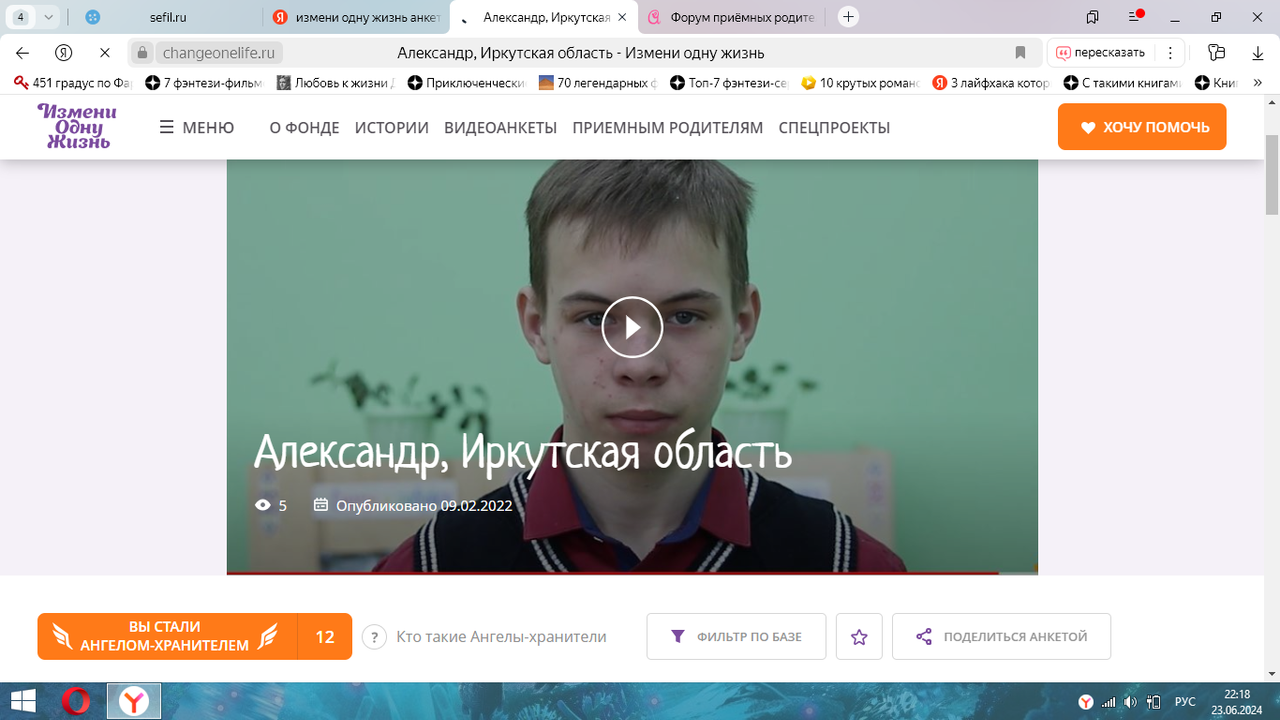This screenshot has width=1280, height=720.
Task: Open the three-dot menu near 'пересказать'
Action: click(1170, 52)
